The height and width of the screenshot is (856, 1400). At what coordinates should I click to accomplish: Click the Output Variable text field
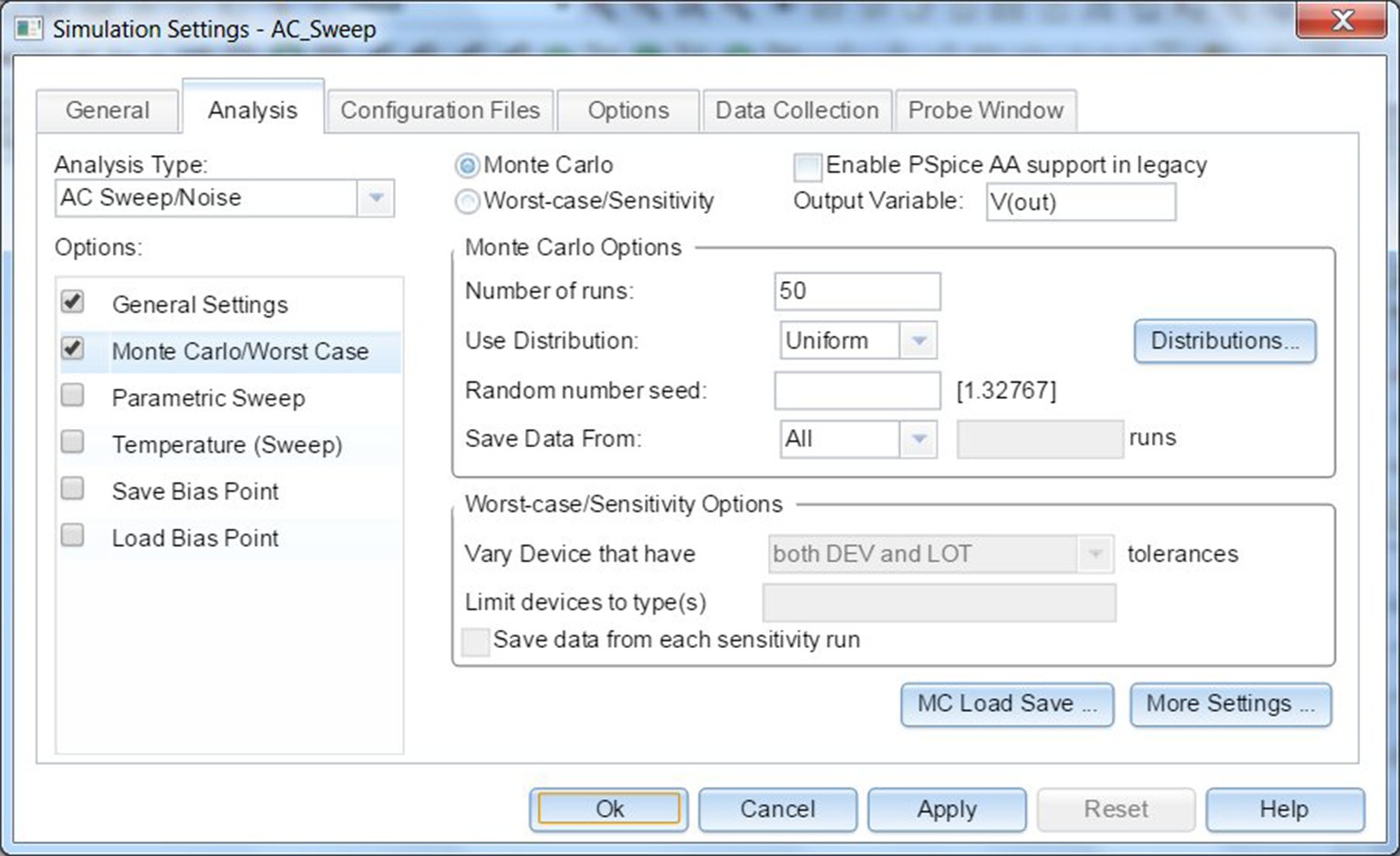(x=1081, y=202)
